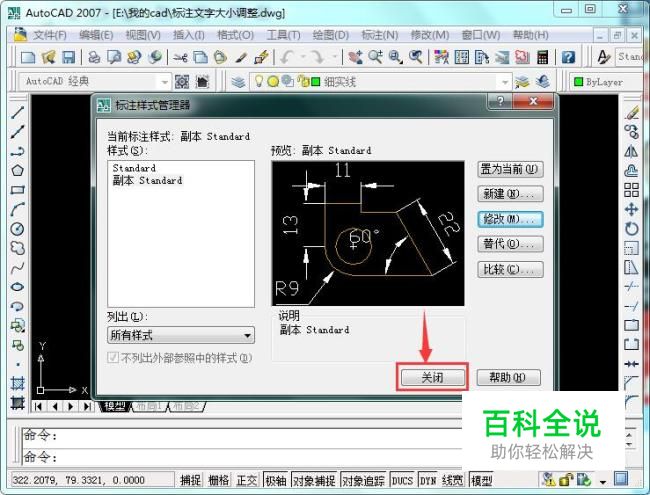Image resolution: width=650 pixels, height=495 pixels.
Task: Select the Revision Cloud tool
Action: tap(17, 248)
